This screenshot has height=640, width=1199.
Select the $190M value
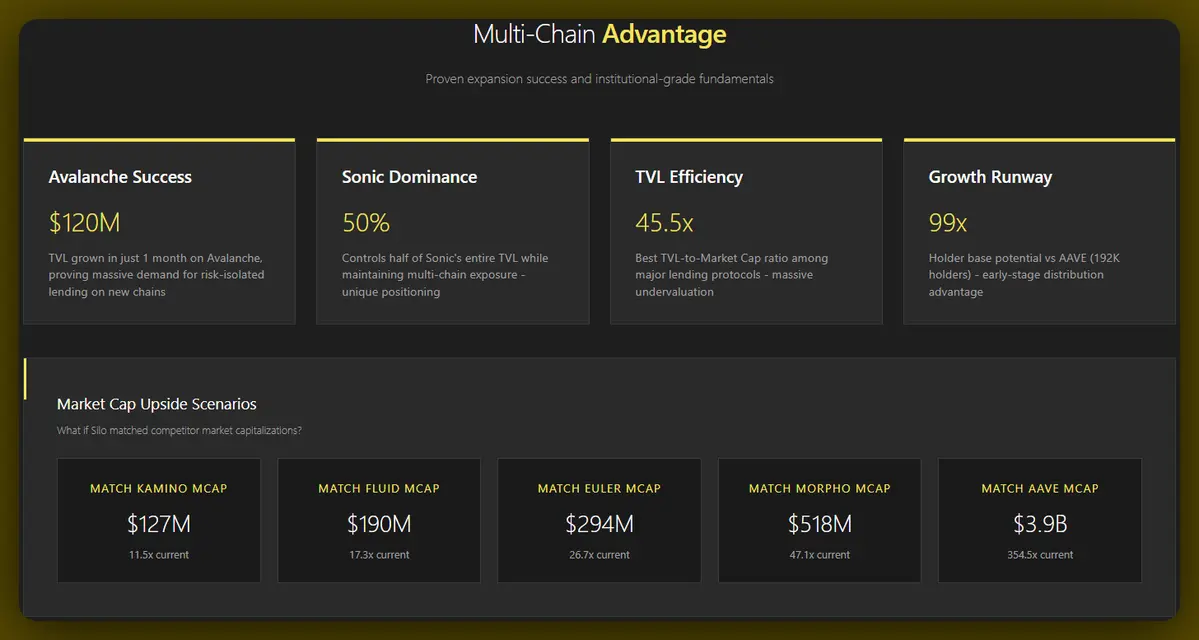tap(379, 524)
